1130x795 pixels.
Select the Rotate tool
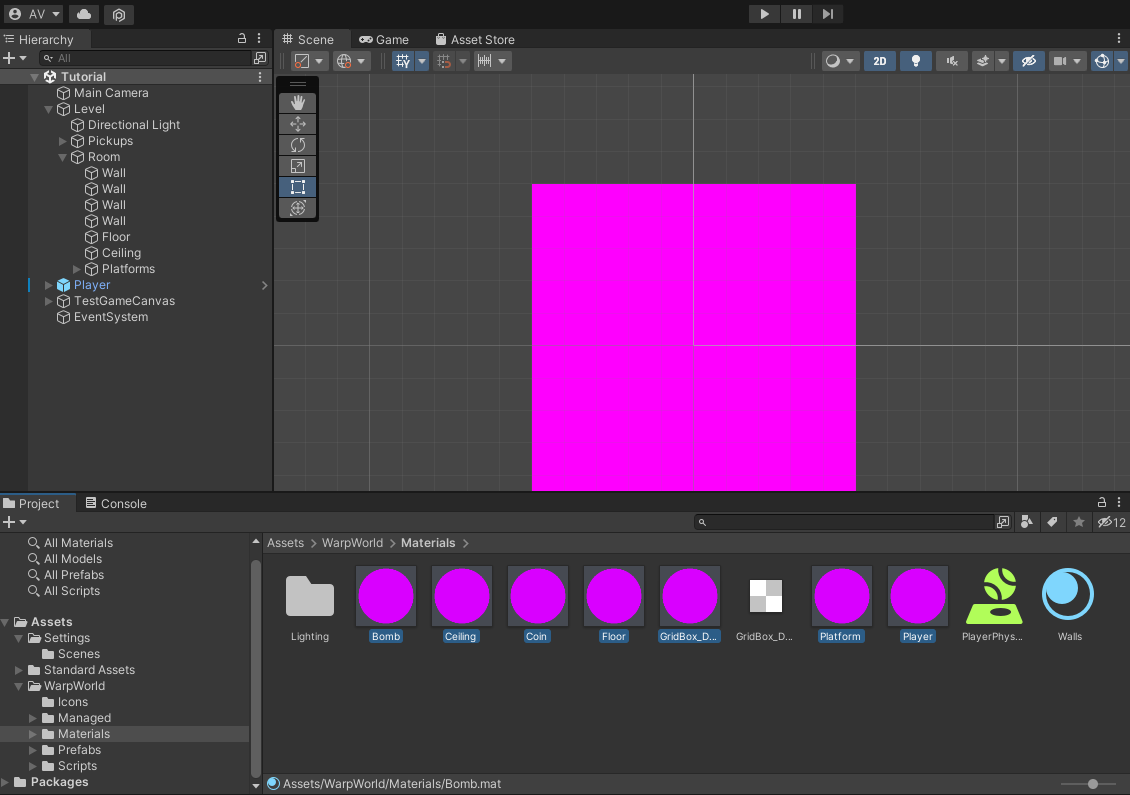click(298, 145)
